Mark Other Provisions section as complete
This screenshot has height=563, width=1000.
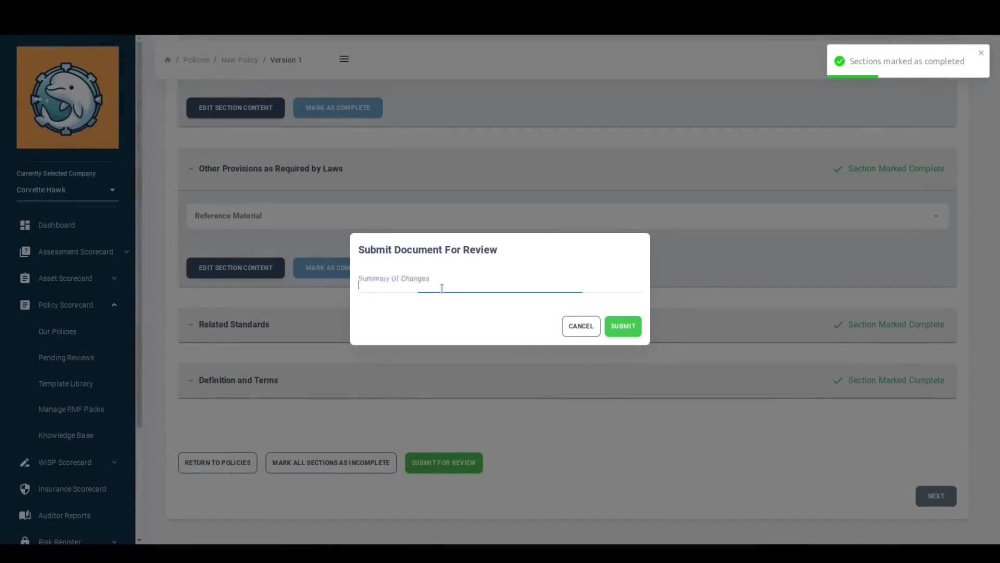tap(322, 268)
